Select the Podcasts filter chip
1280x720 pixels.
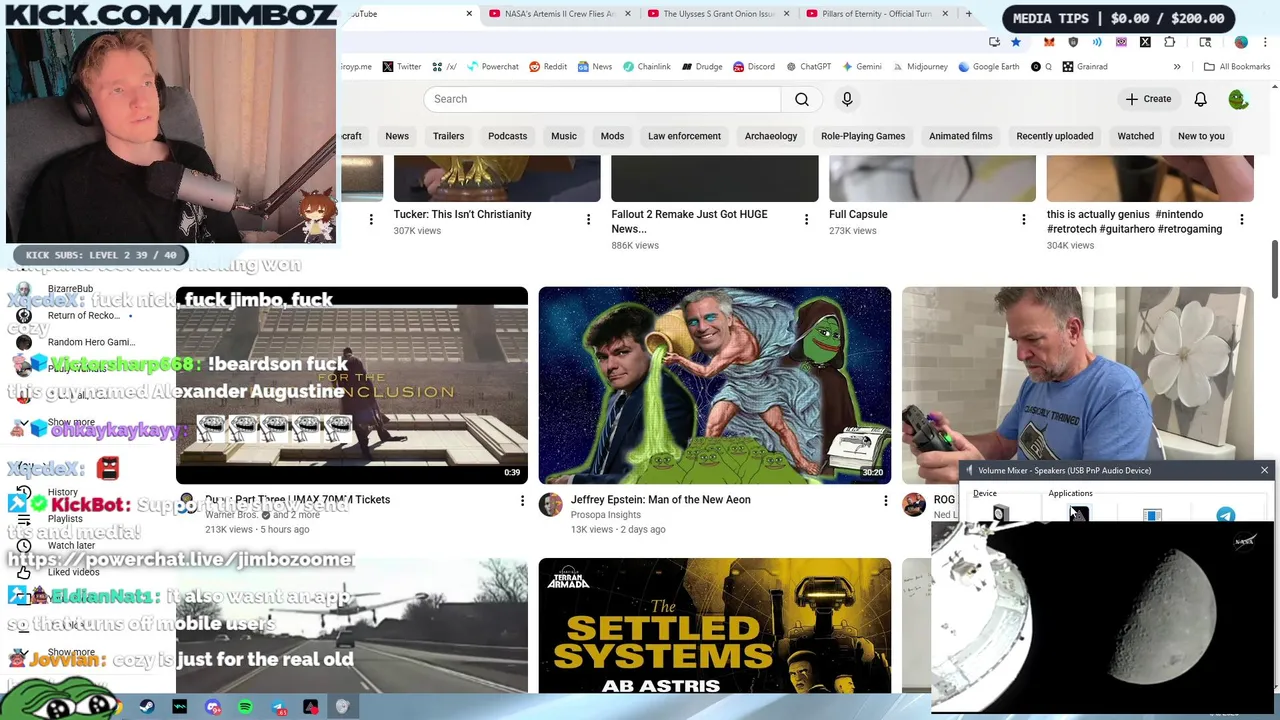(x=507, y=136)
